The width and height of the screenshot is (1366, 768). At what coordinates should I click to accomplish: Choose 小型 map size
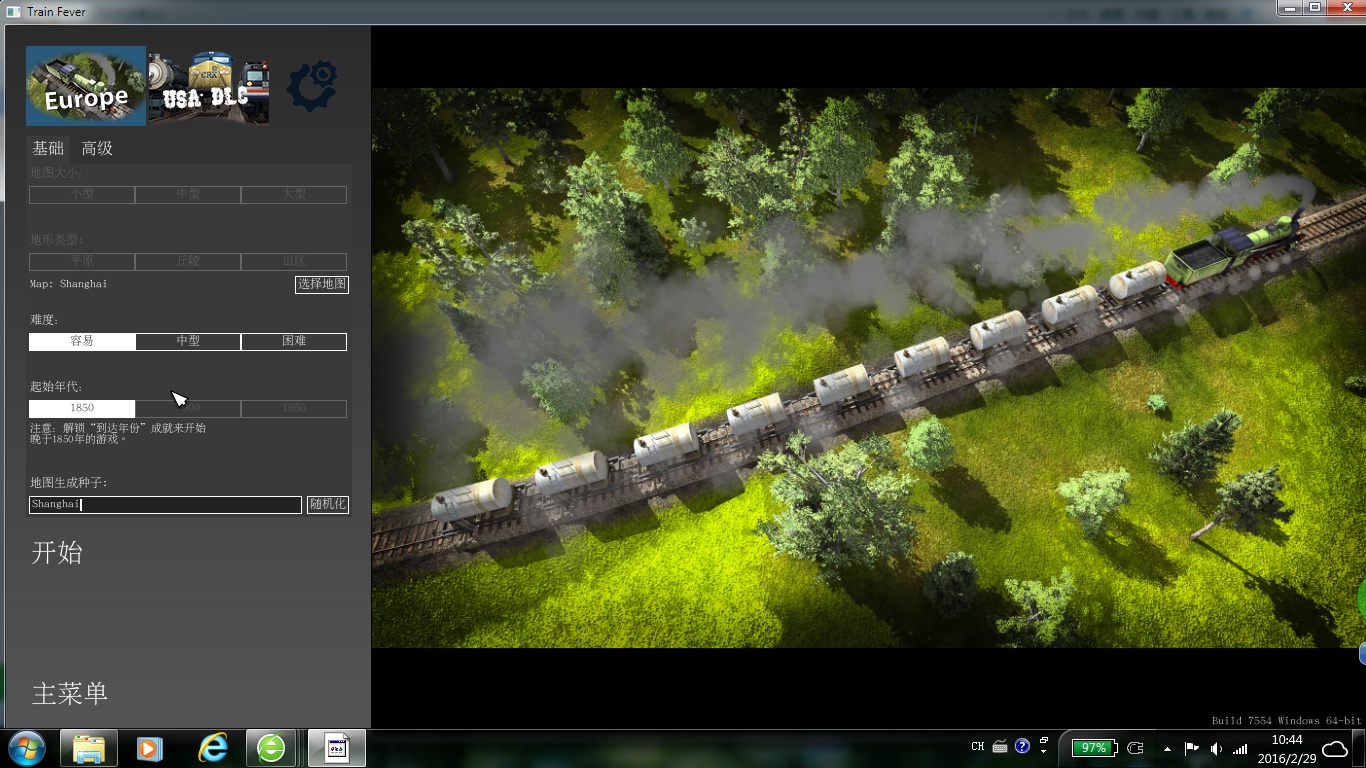(82, 194)
